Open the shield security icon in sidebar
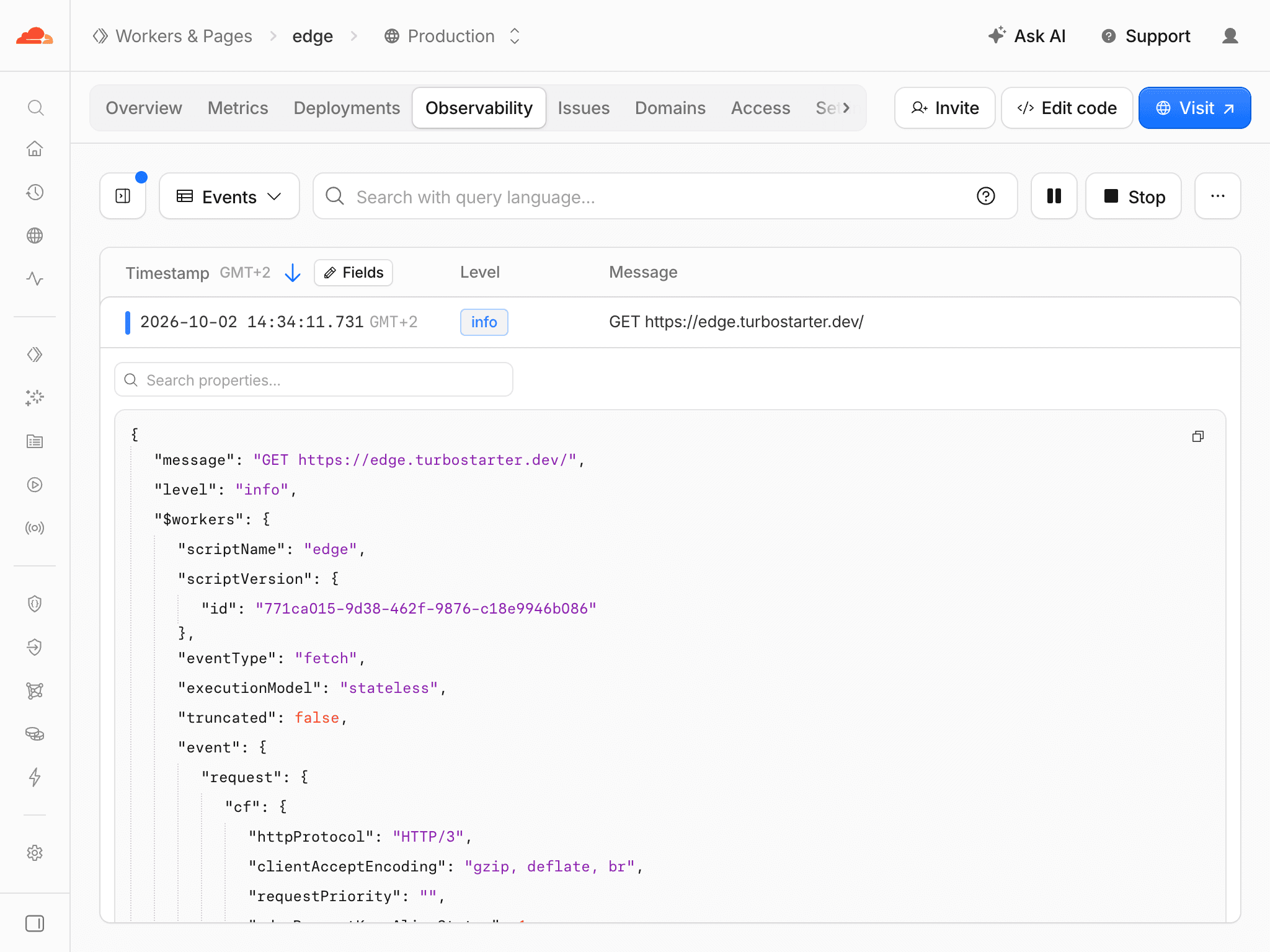The height and width of the screenshot is (952, 1270). [35, 604]
